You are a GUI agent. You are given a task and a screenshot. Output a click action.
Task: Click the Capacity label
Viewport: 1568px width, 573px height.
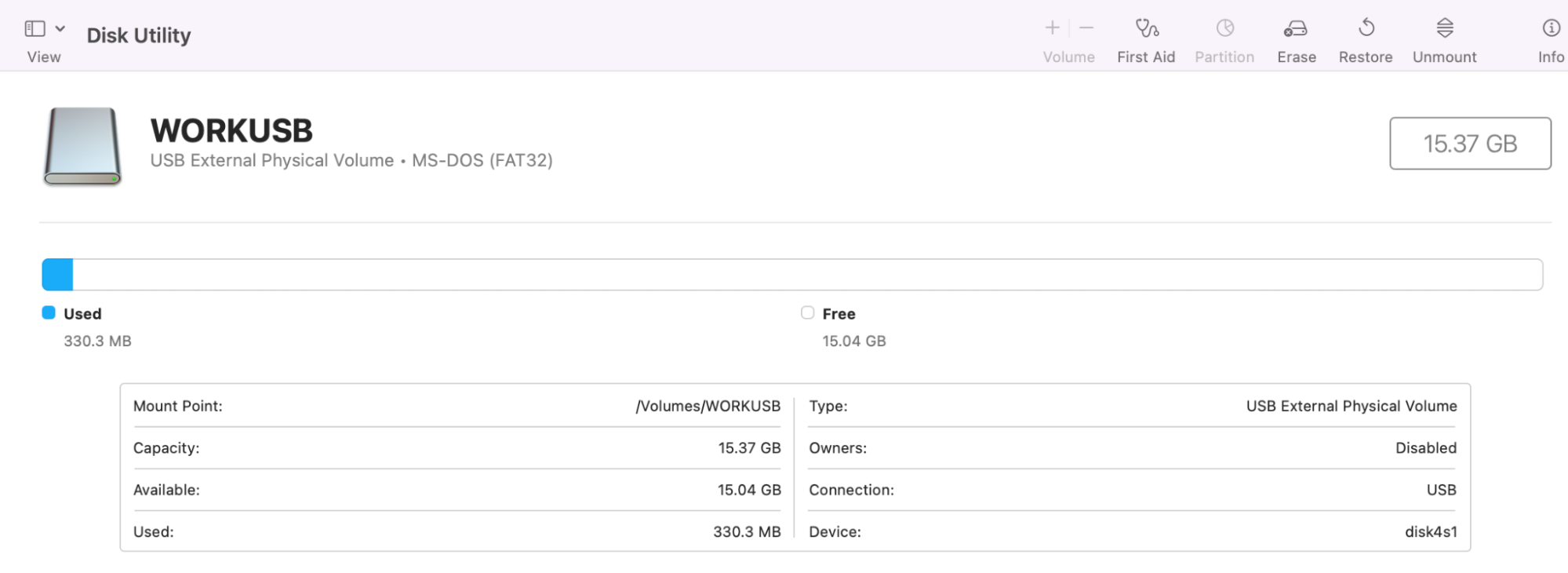click(x=166, y=448)
